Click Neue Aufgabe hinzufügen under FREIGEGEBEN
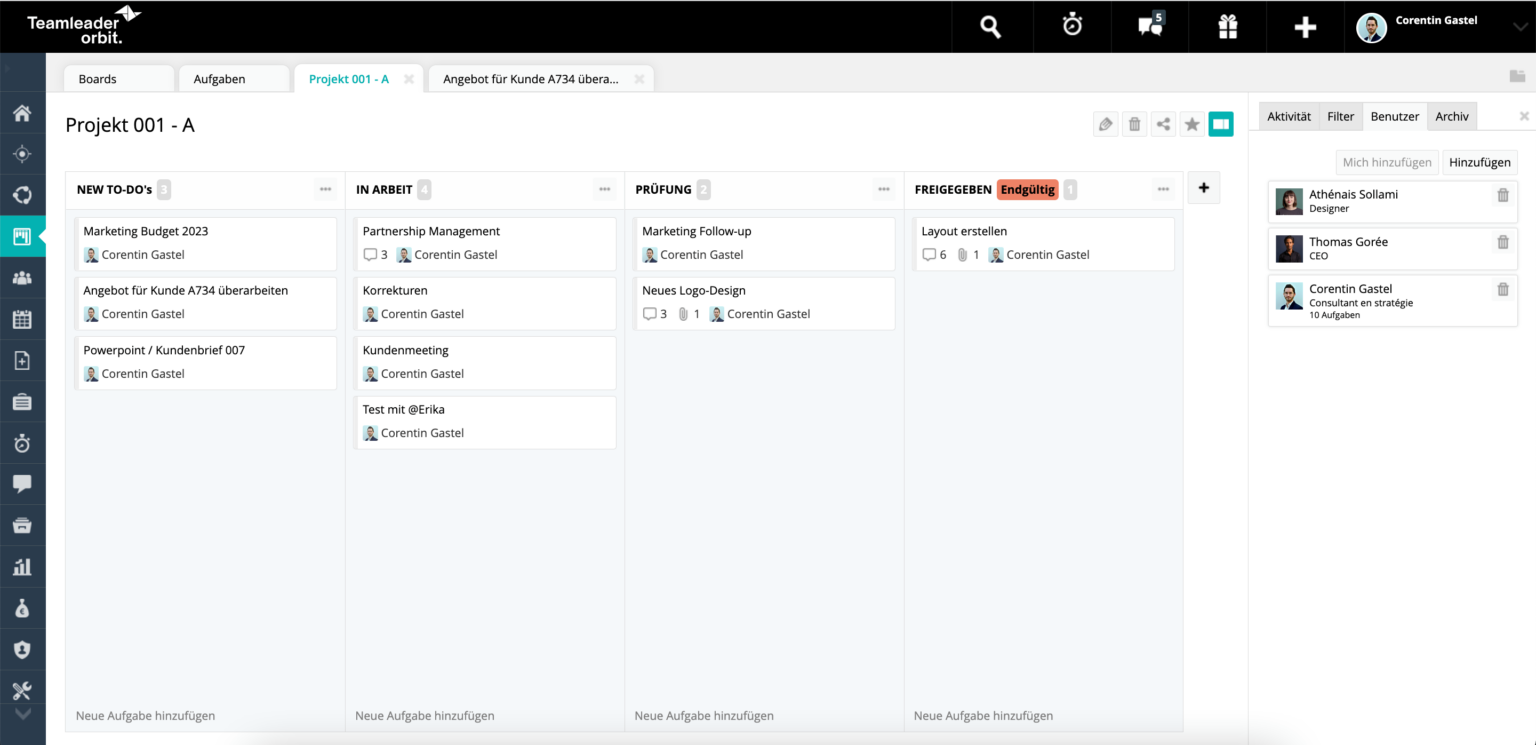 point(983,715)
